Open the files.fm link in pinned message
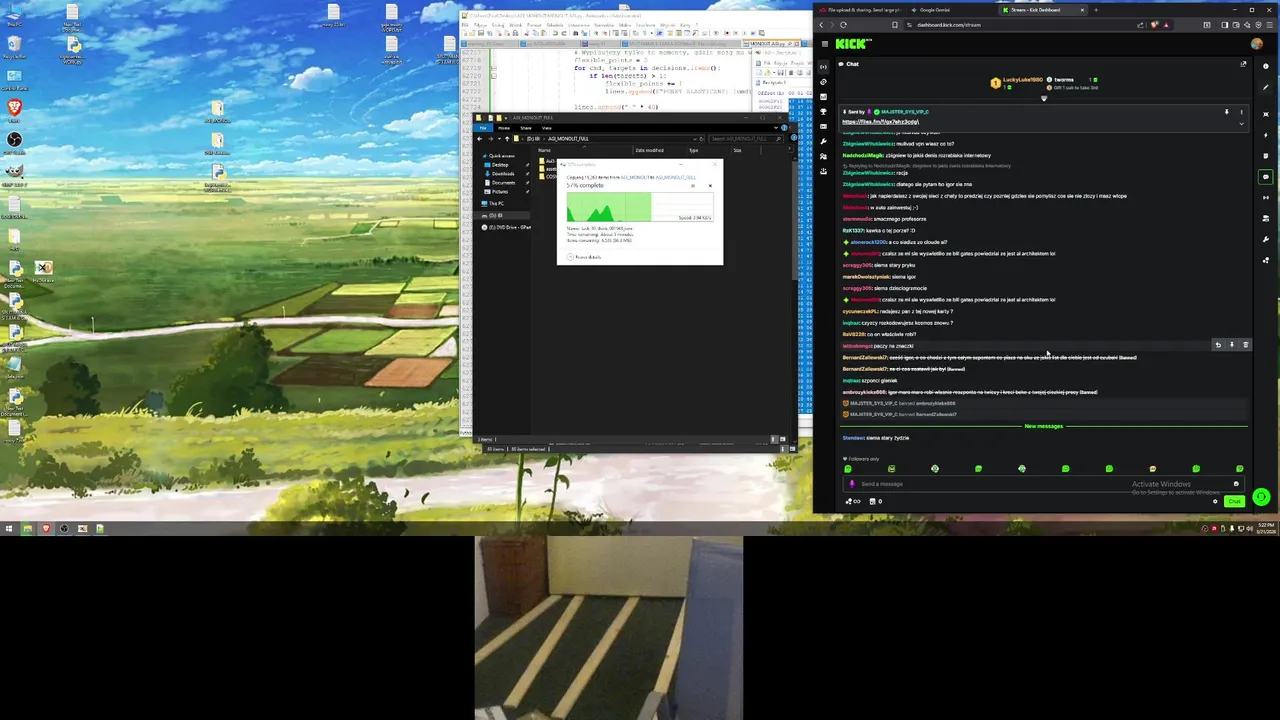 [881, 122]
